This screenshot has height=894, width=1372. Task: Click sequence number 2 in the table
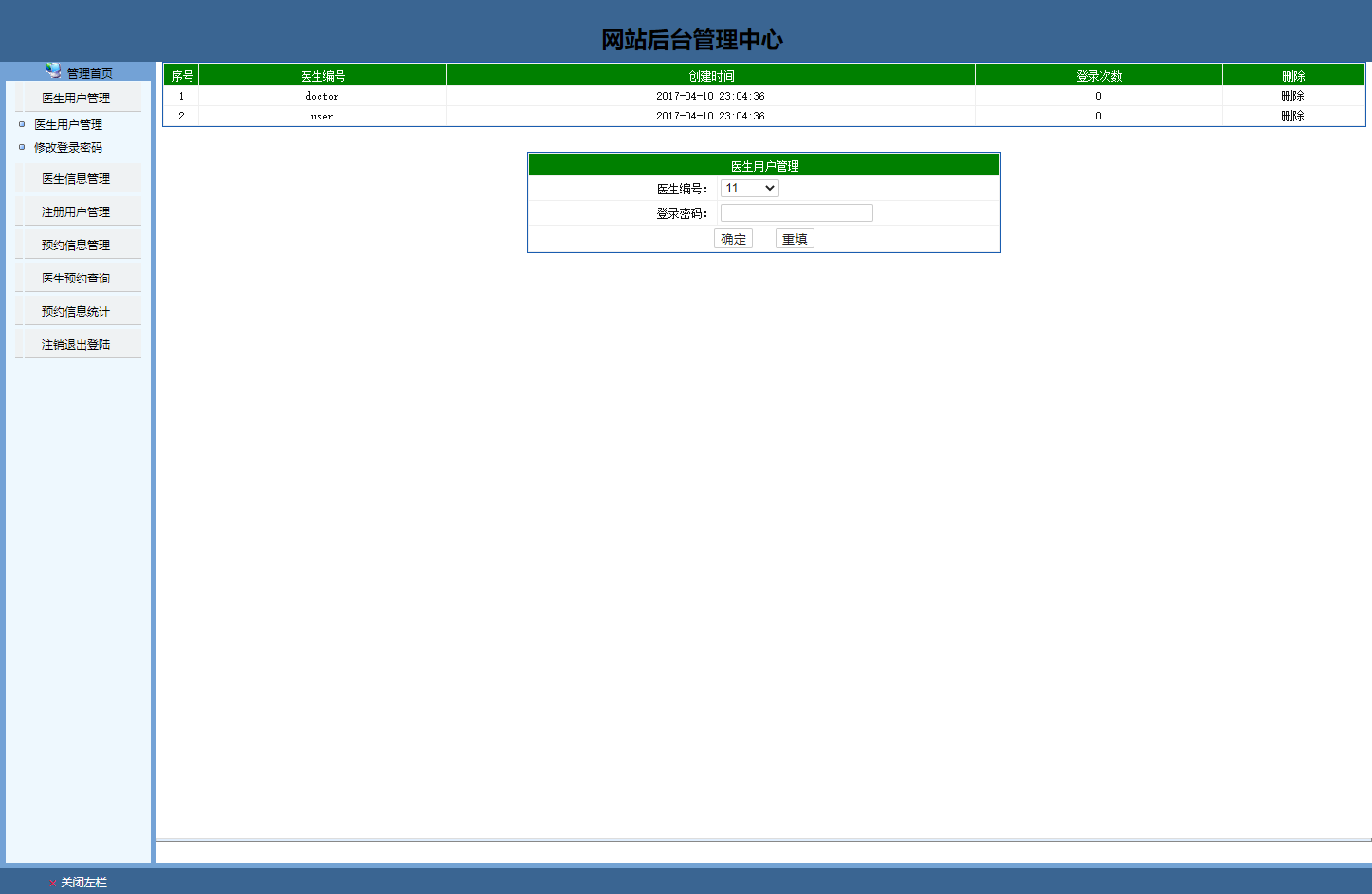pos(182,116)
